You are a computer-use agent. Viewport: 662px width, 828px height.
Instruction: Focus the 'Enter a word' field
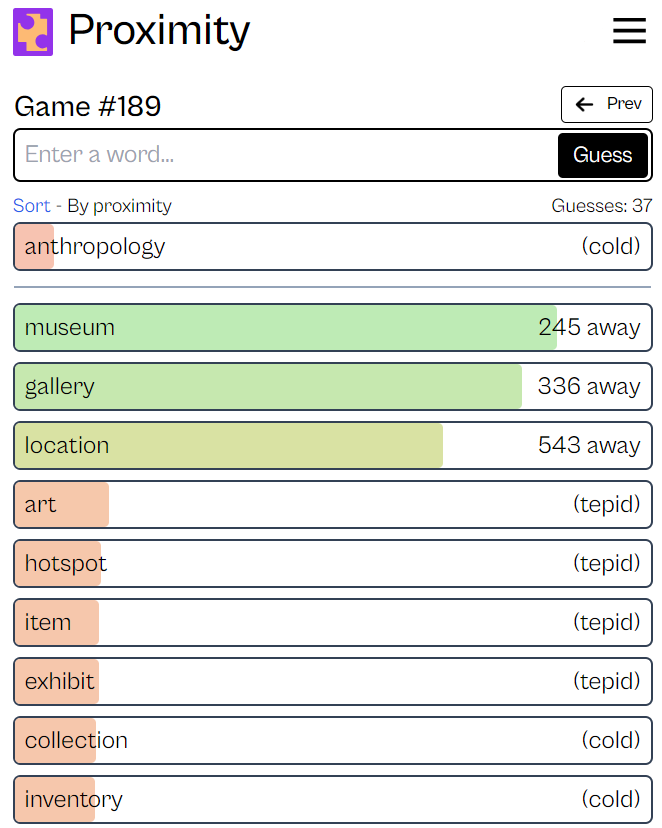pyautogui.click(x=285, y=155)
